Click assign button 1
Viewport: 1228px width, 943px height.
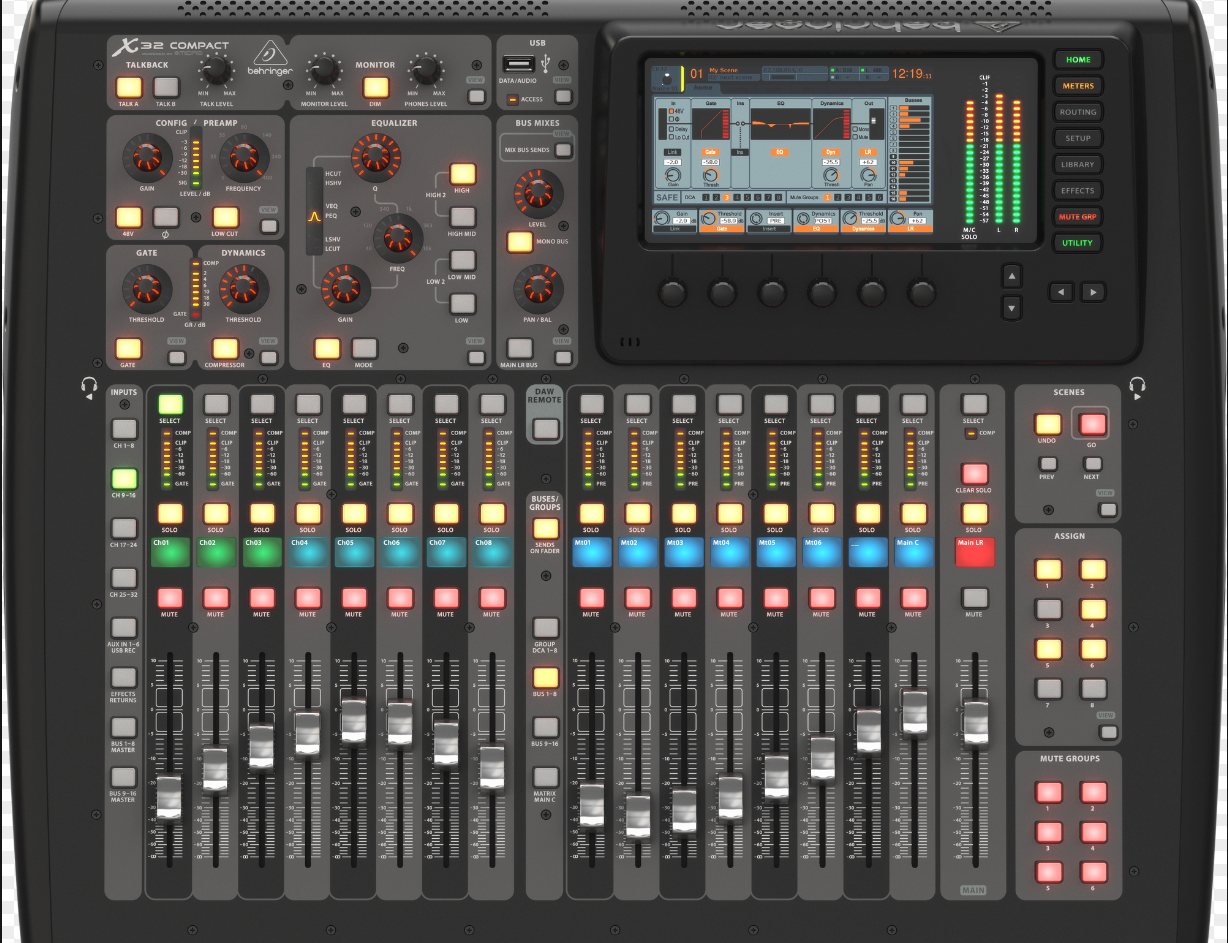1047,570
